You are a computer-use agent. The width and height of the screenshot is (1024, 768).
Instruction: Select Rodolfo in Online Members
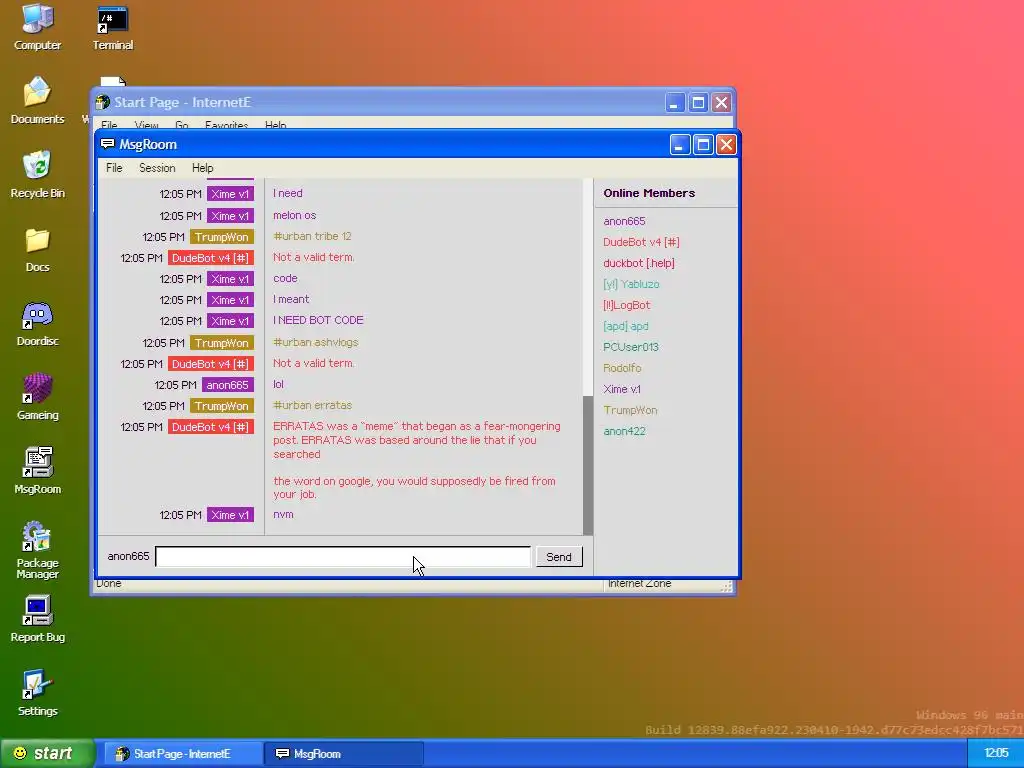point(622,368)
